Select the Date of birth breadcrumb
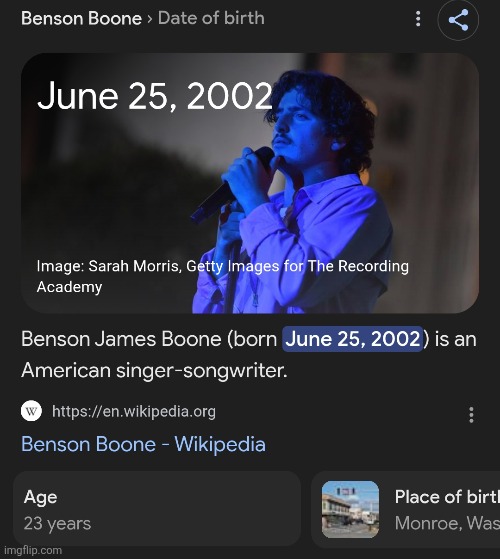500x559 pixels. [x=211, y=18]
